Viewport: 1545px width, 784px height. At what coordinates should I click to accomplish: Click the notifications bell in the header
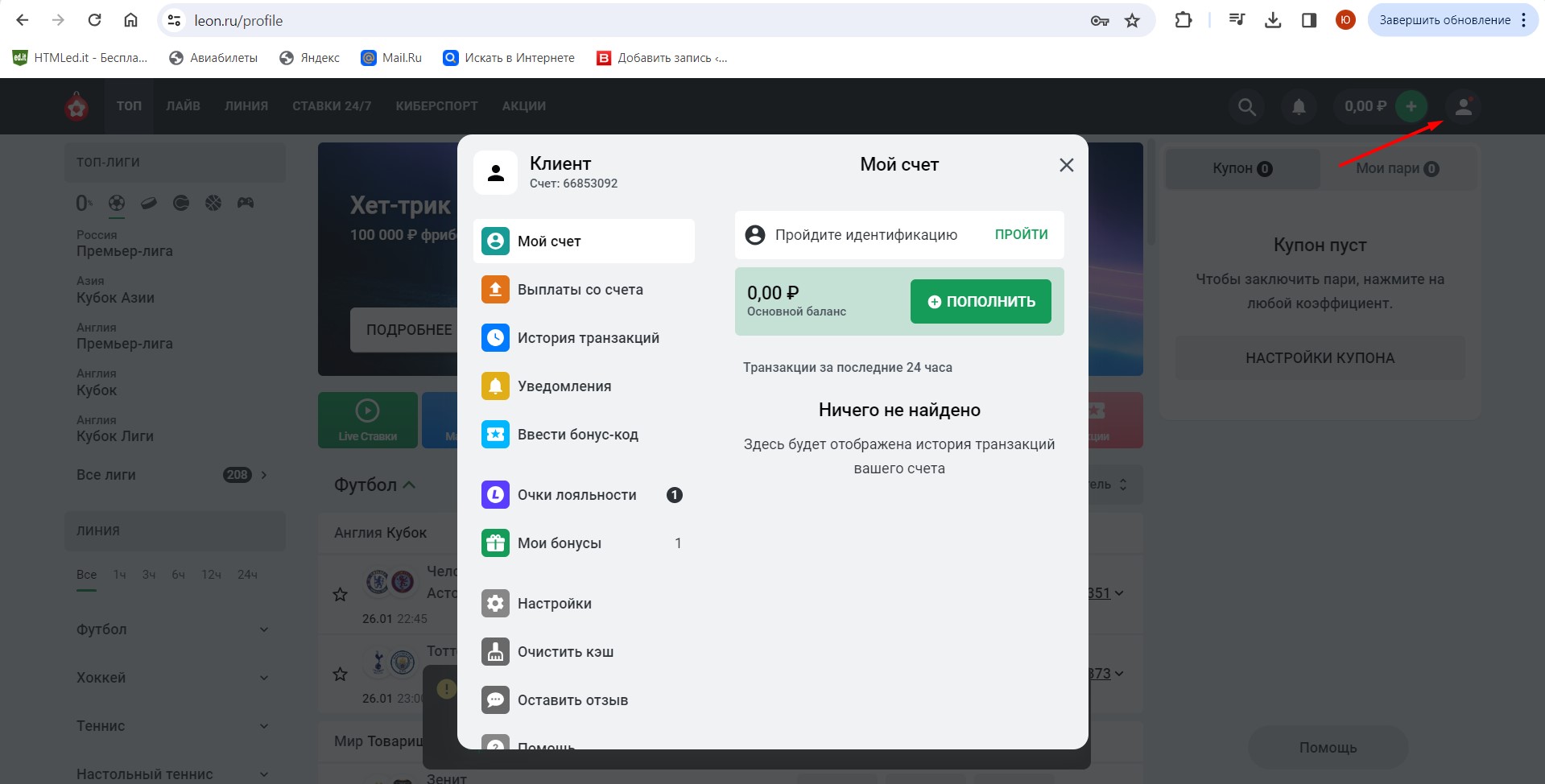point(1299,106)
